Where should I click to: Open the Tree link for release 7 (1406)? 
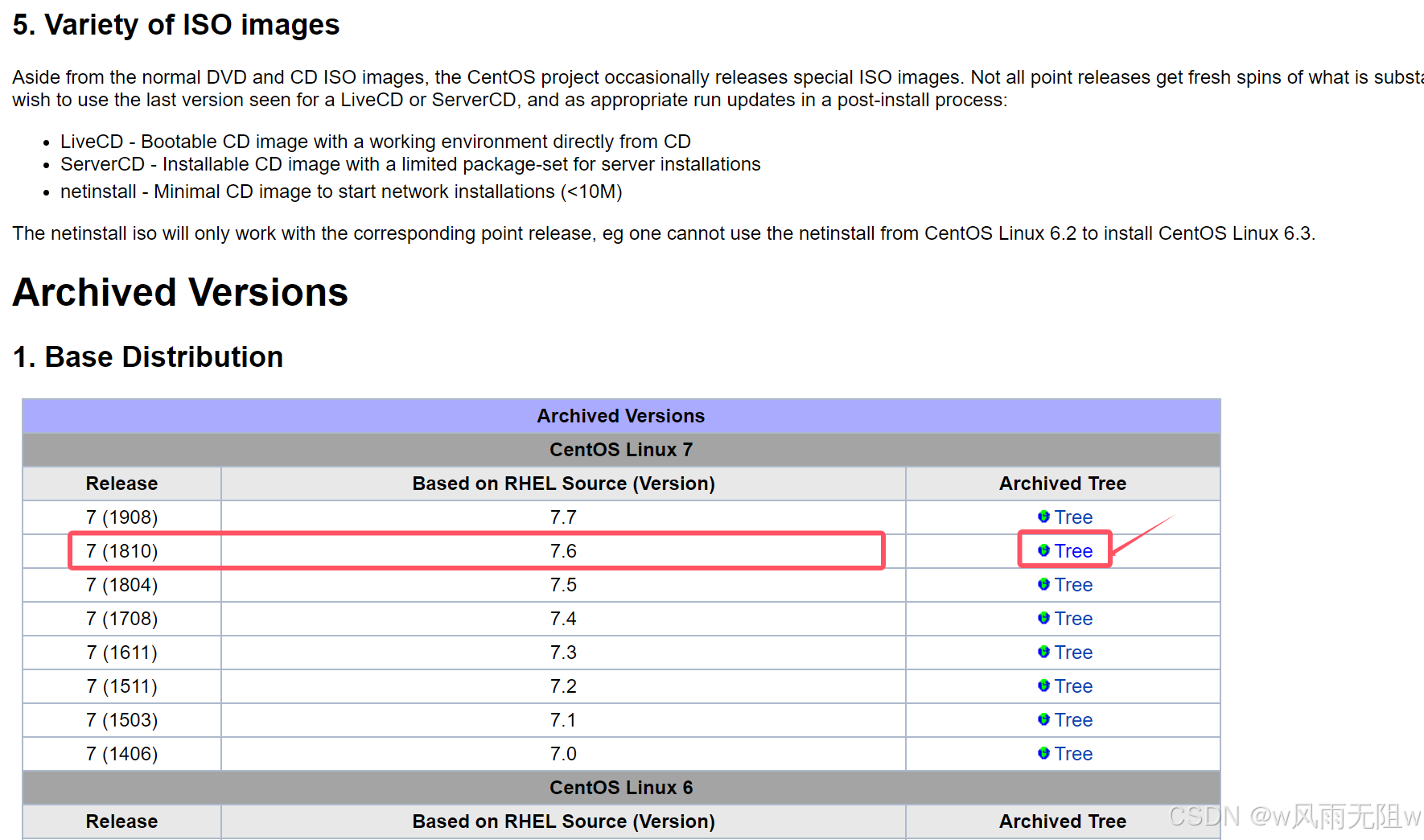coord(1073,754)
